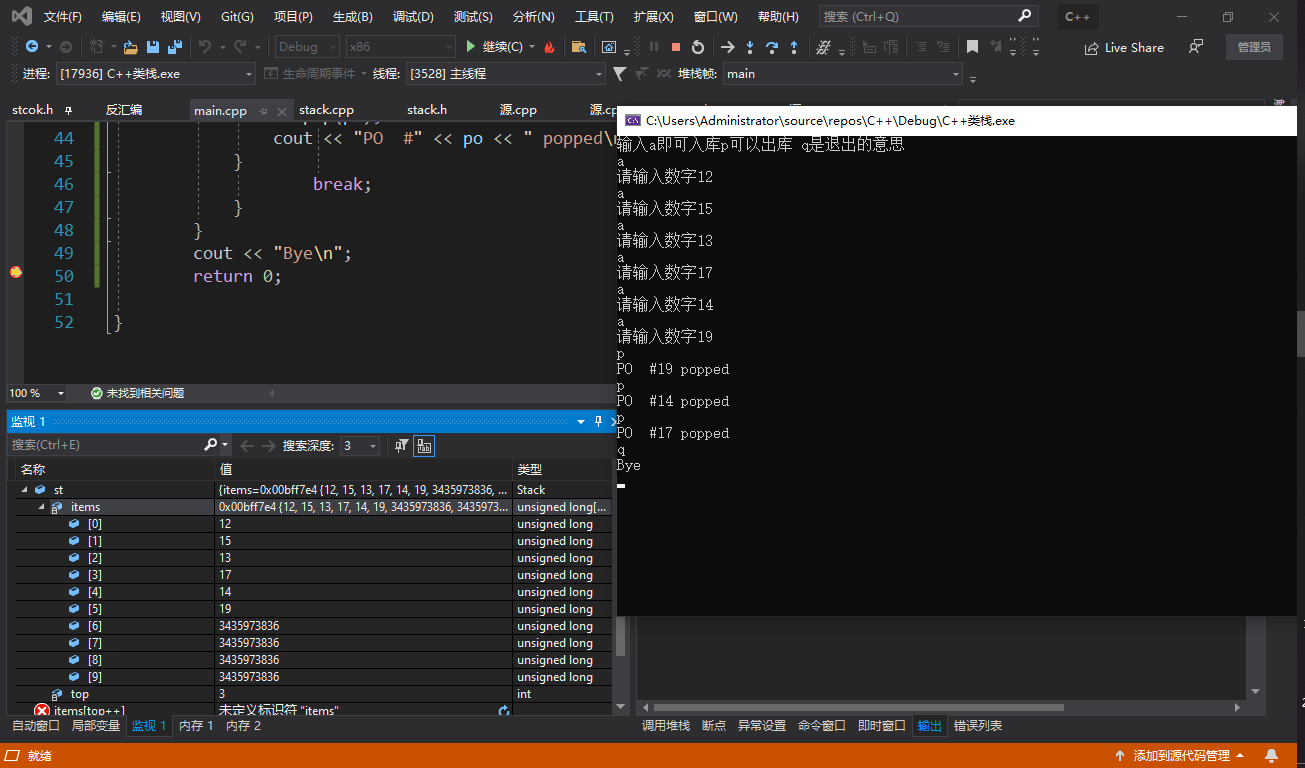Collapse the items array node

(x=41, y=507)
